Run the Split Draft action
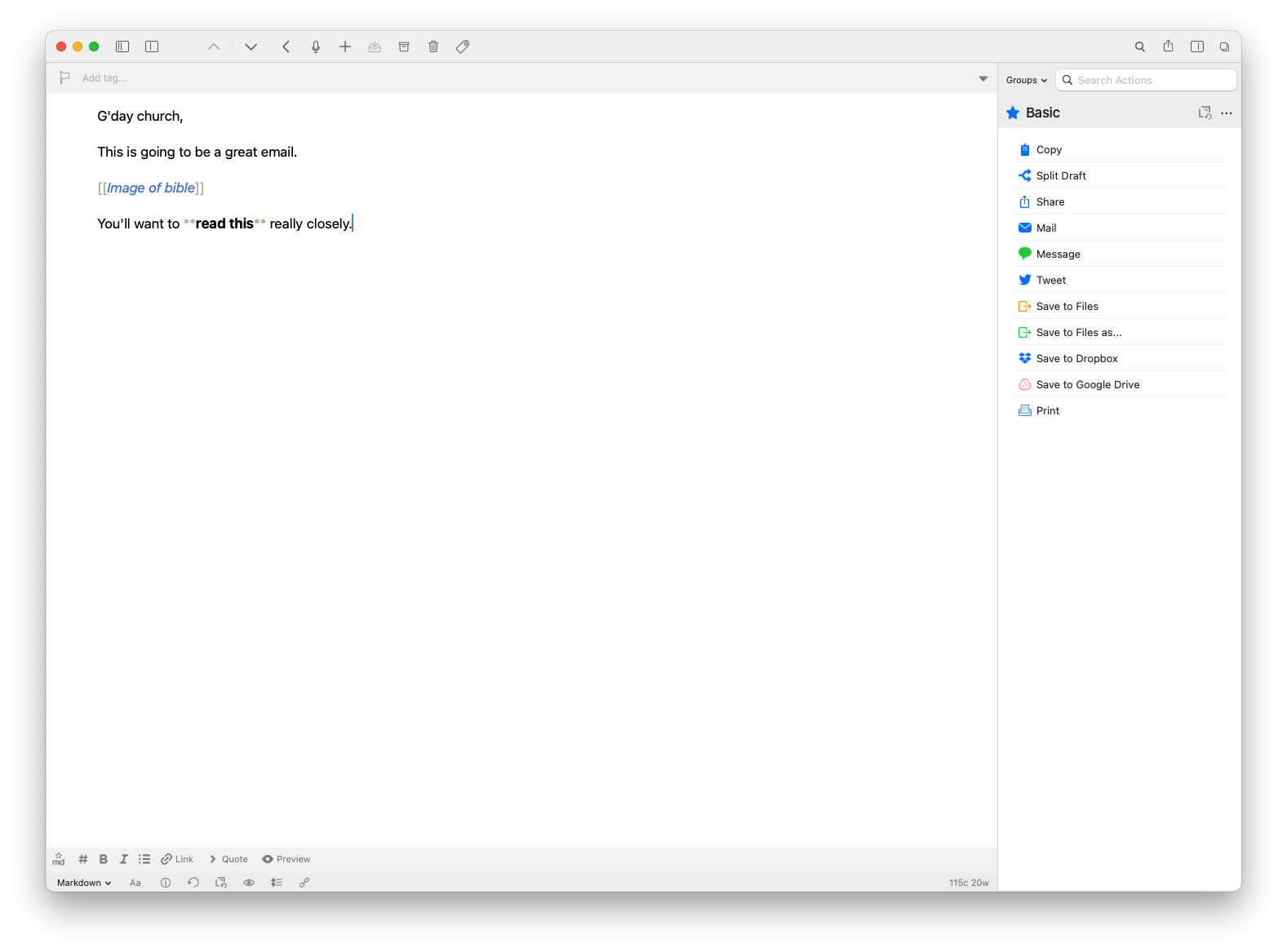This screenshot has width=1287, height=952. (1121, 175)
